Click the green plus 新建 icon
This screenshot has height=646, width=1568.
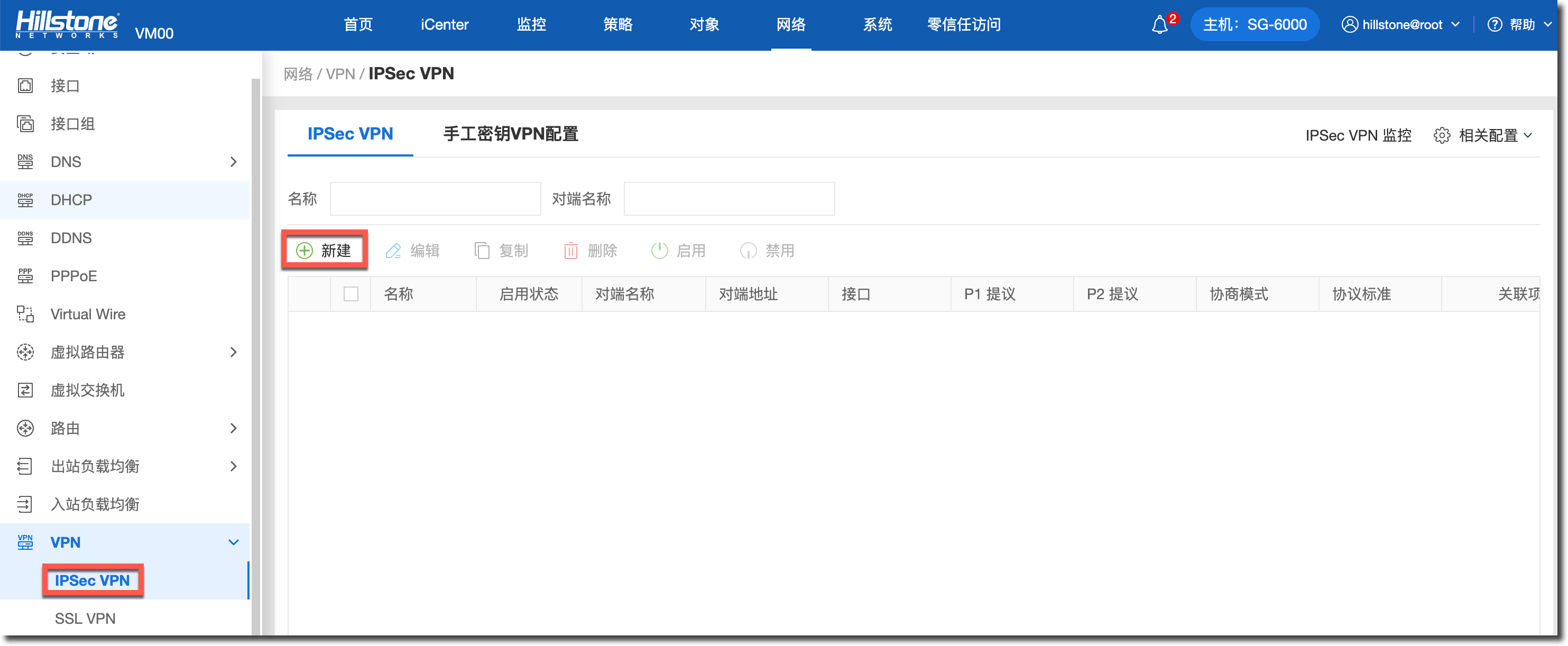click(x=305, y=250)
